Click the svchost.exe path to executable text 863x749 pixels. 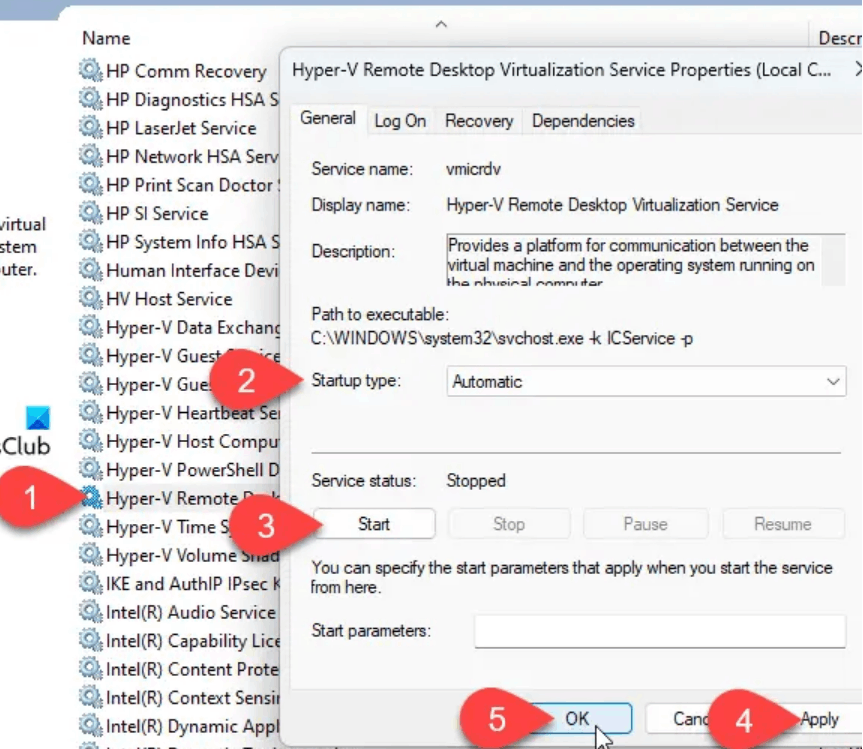[x=502, y=338]
